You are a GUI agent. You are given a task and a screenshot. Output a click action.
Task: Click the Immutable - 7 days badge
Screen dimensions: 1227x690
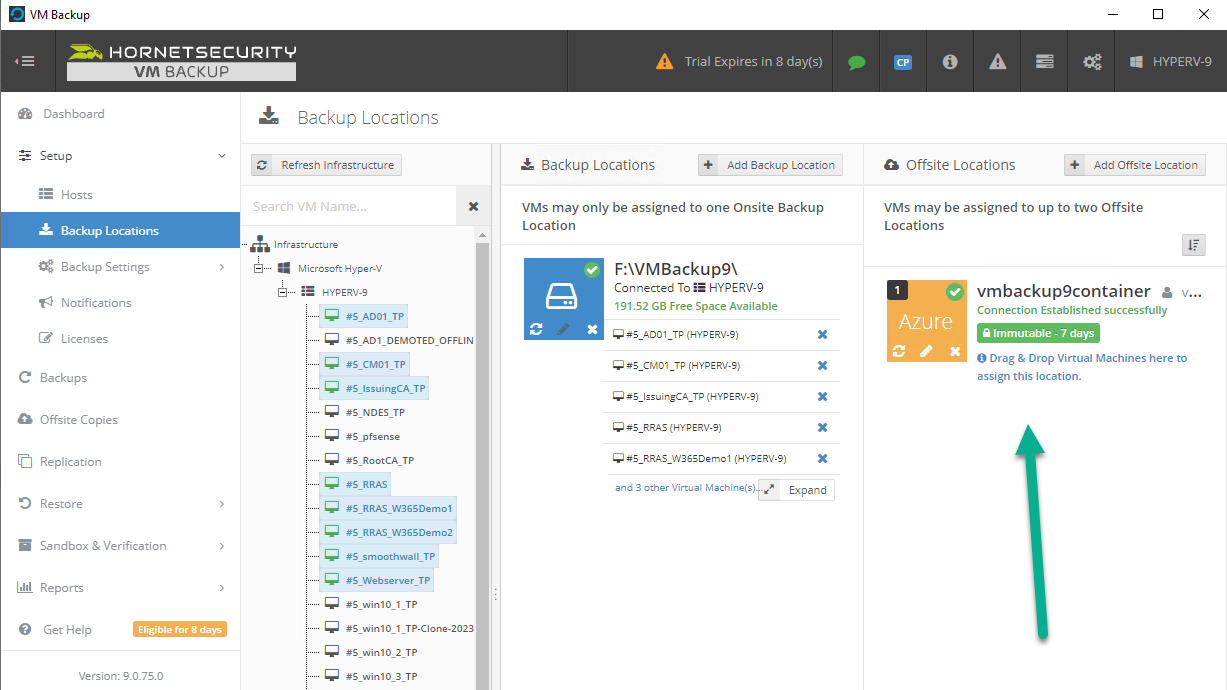tap(1038, 333)
